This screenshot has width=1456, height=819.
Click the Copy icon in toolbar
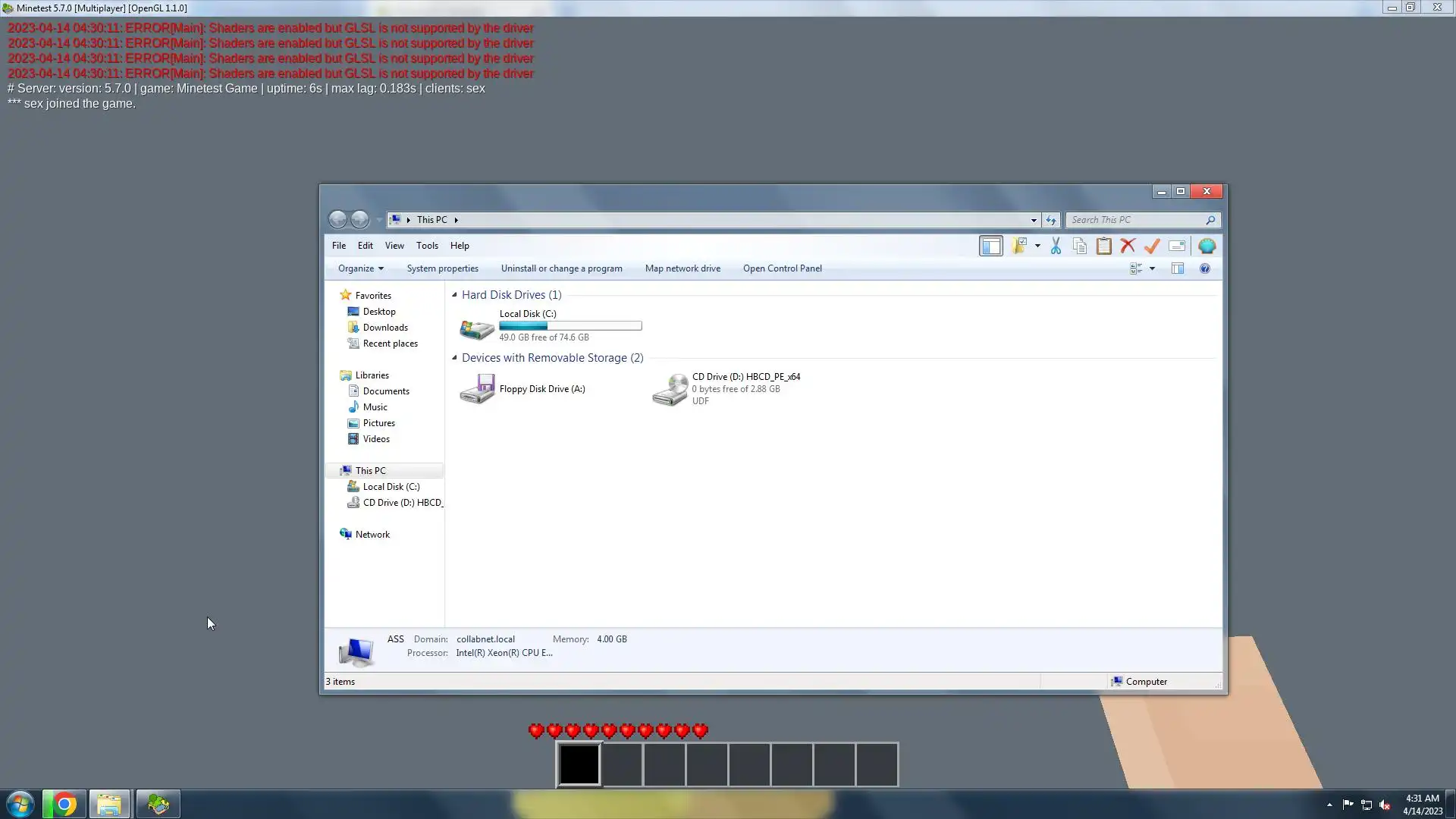(1080, 246)
